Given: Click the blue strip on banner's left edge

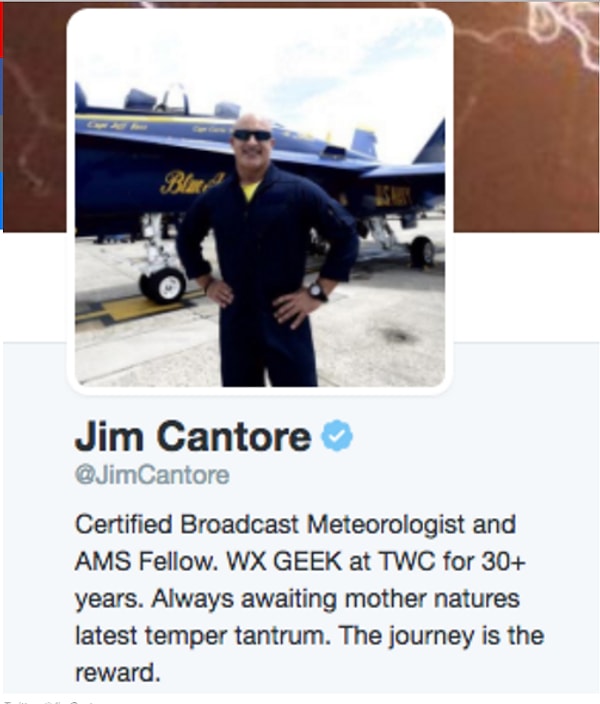Looking at the screenshot, I should pyautogui.click(x=1, y=201).
